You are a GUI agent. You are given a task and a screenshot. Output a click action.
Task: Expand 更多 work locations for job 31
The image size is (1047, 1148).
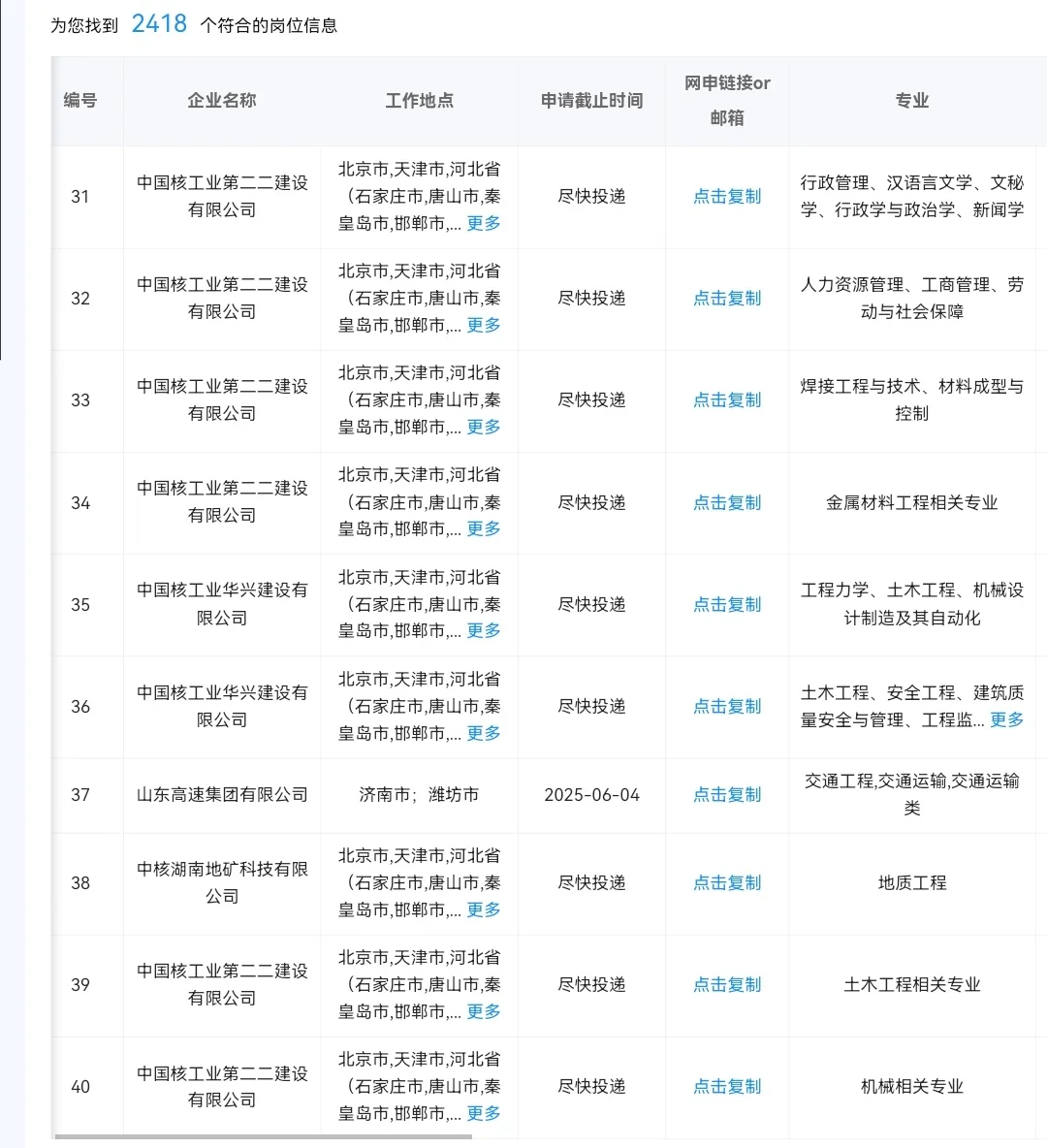482,222
